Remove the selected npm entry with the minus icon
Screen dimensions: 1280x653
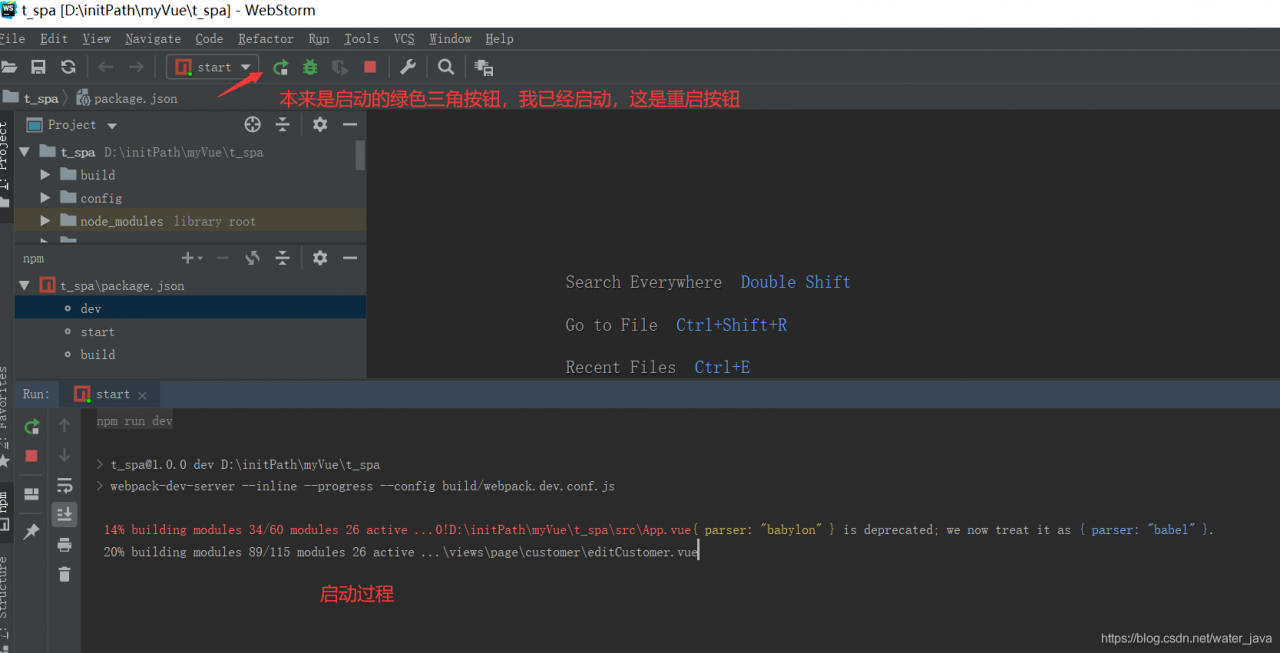[x=223, y=258]
